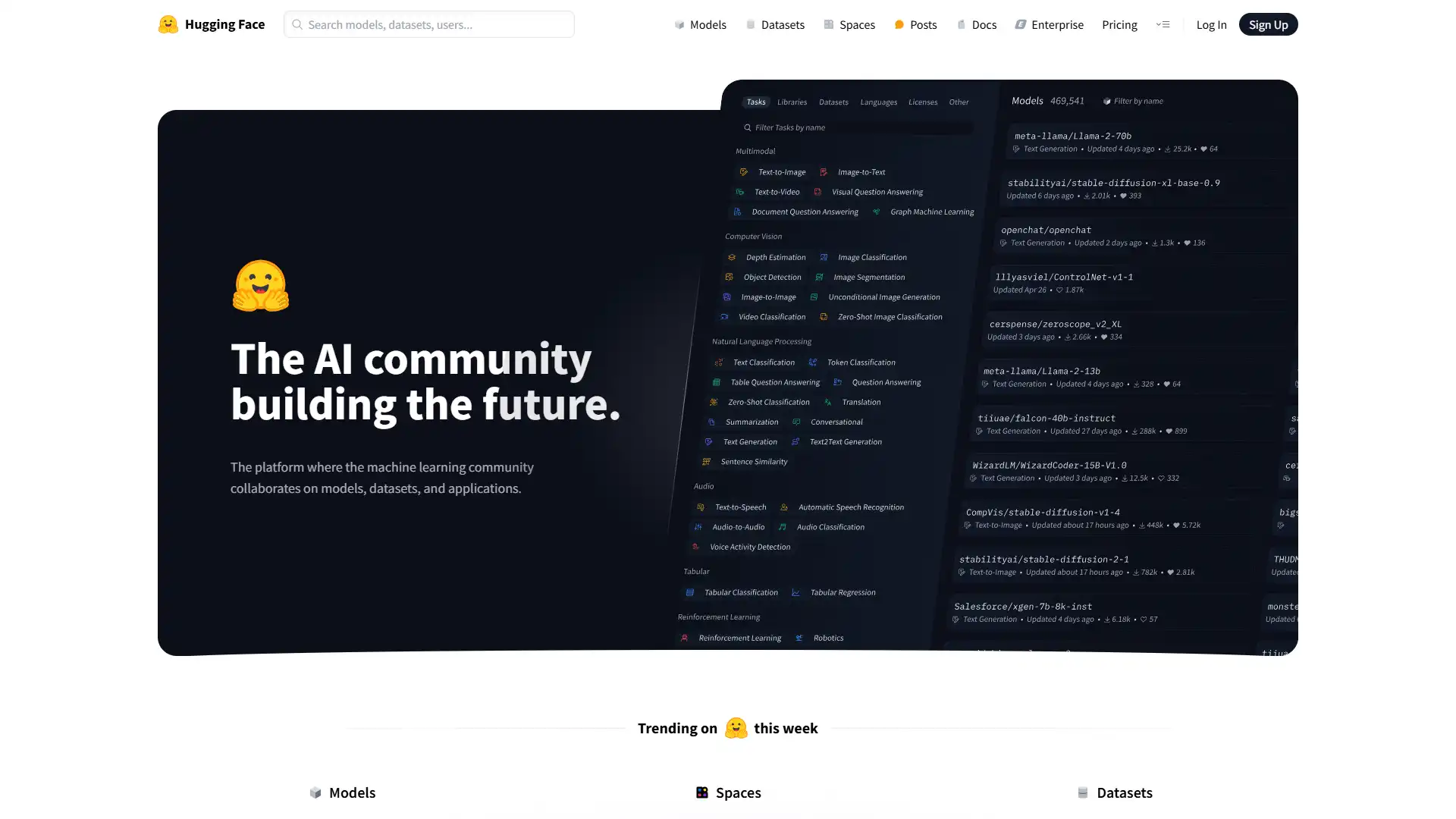Click the Text-to-Image task icon

point(744,172)
